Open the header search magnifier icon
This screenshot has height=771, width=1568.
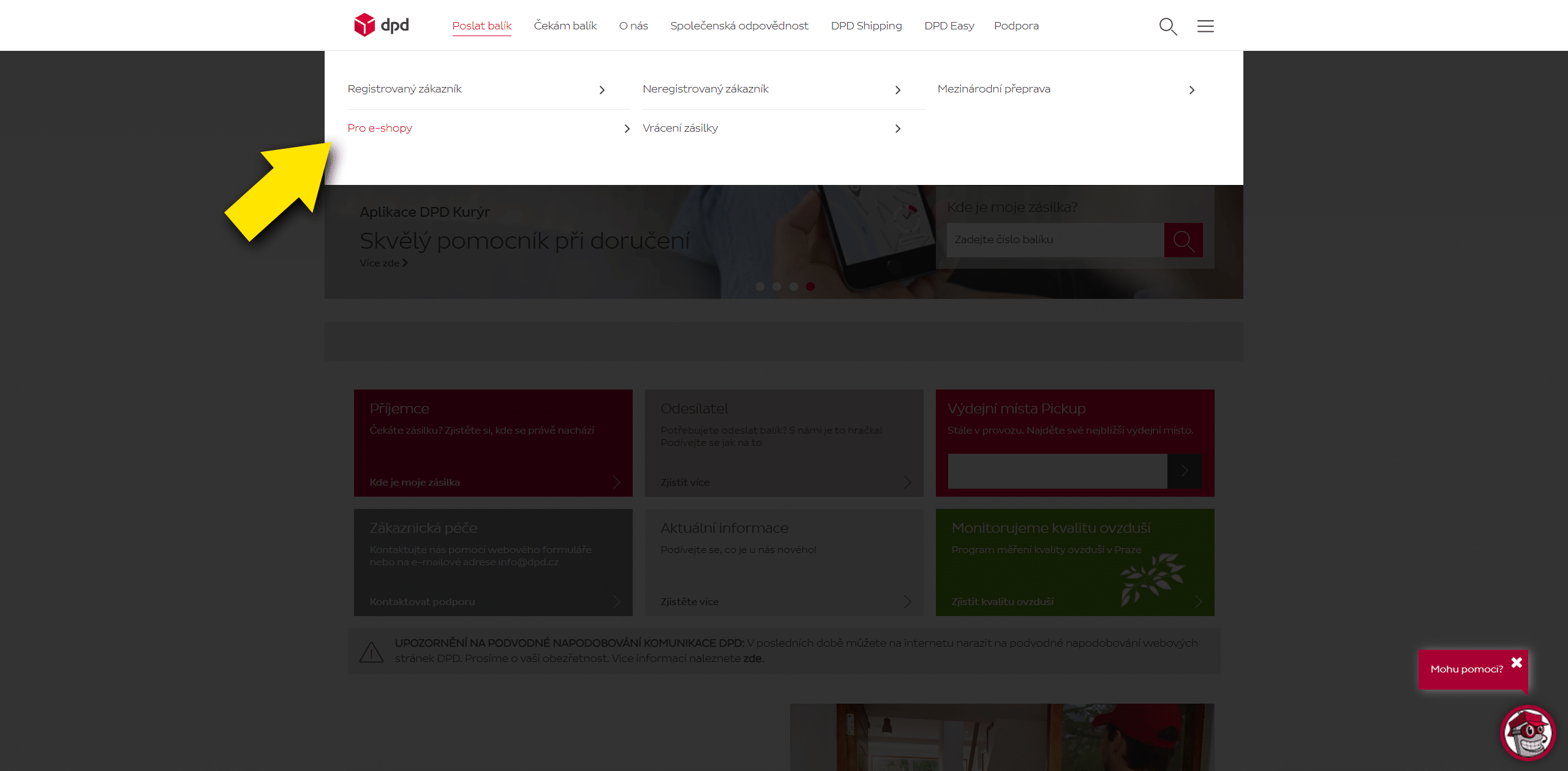click(x=1167, y=26)
